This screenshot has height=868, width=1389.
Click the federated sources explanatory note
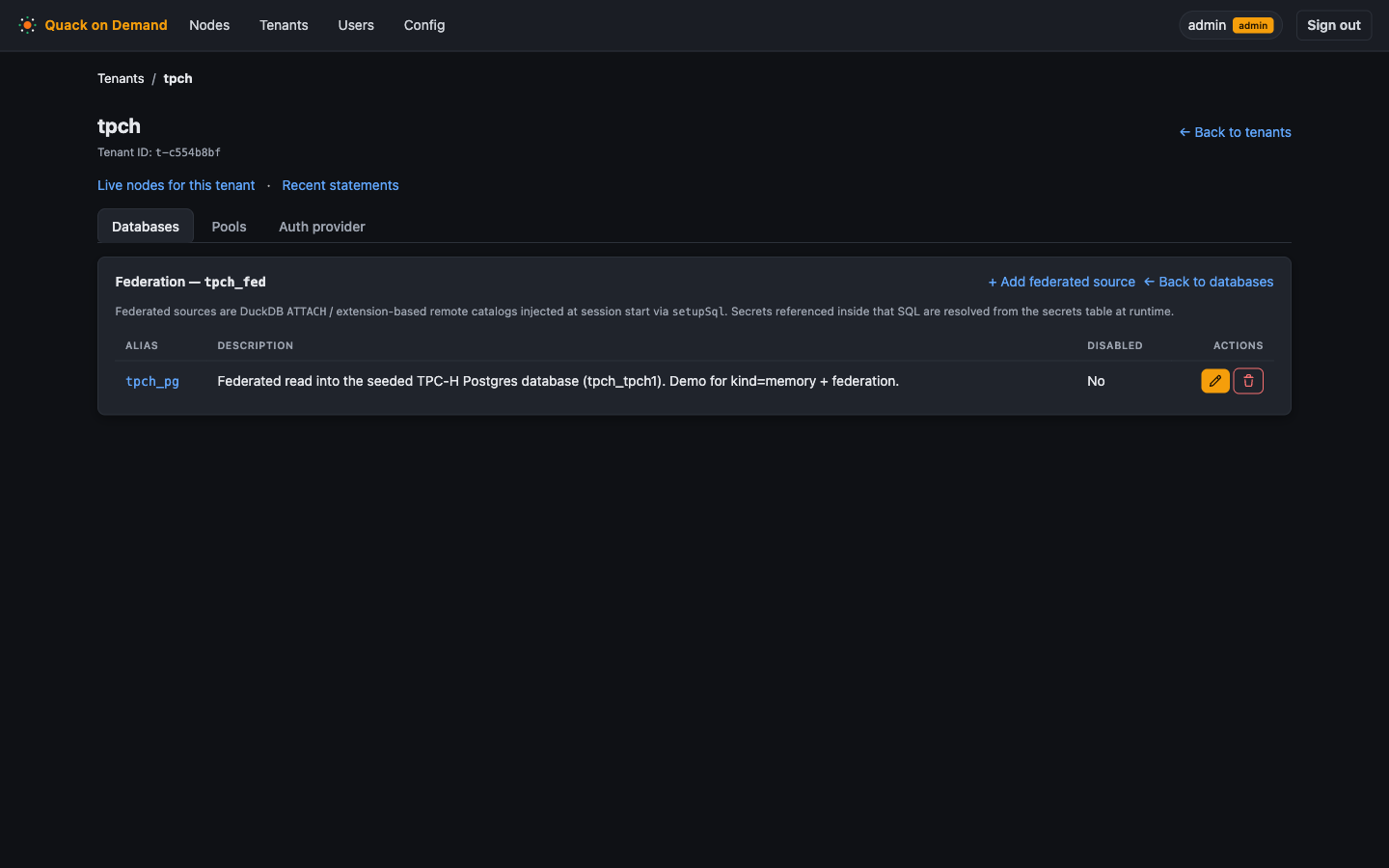click(x=644, y=312)
